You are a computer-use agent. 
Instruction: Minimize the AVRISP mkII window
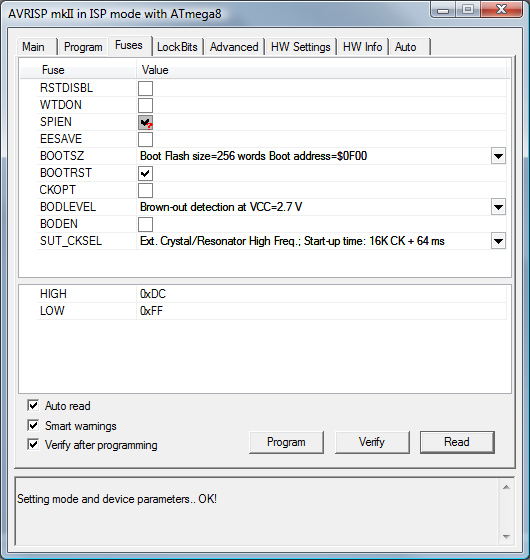point(443,9)
